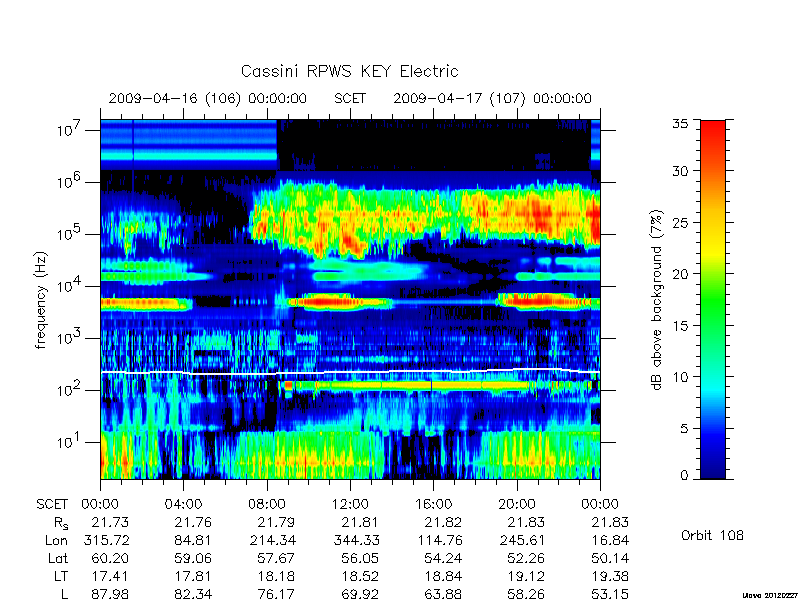Click the LT value '17.81'

click(192, 576)
